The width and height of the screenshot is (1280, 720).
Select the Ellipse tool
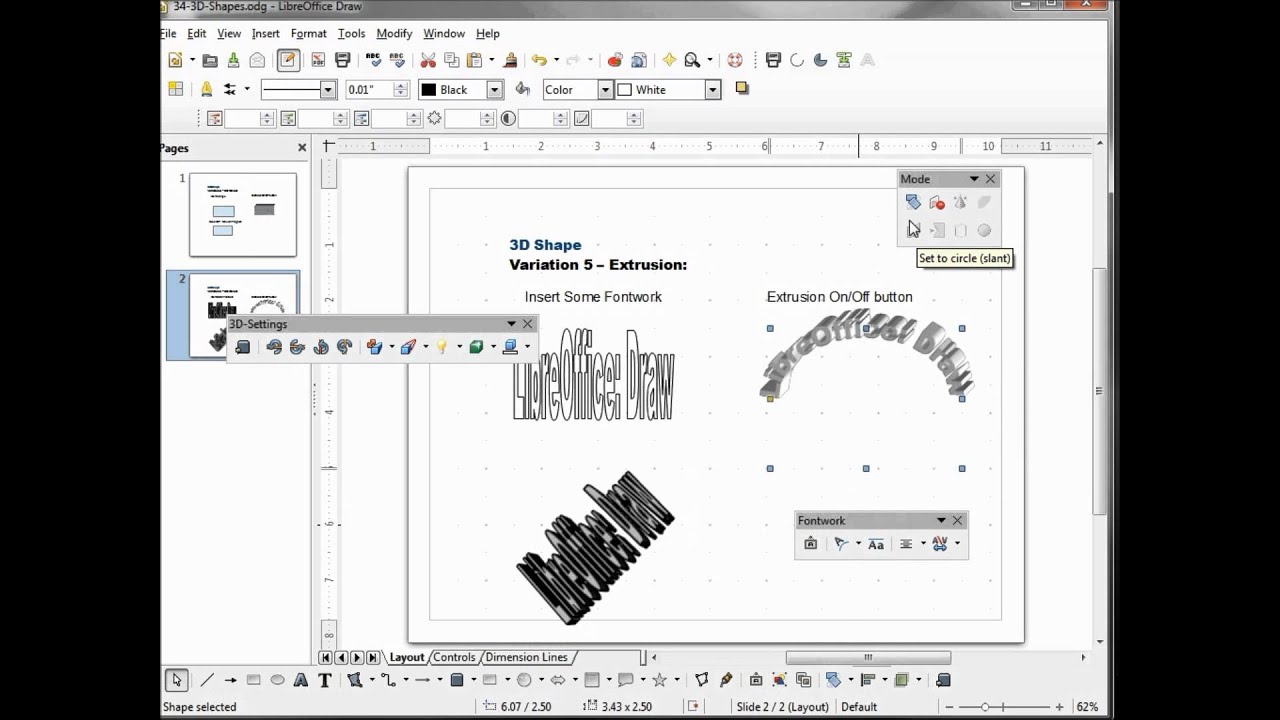pyautogui.click(x=277, y=680)
